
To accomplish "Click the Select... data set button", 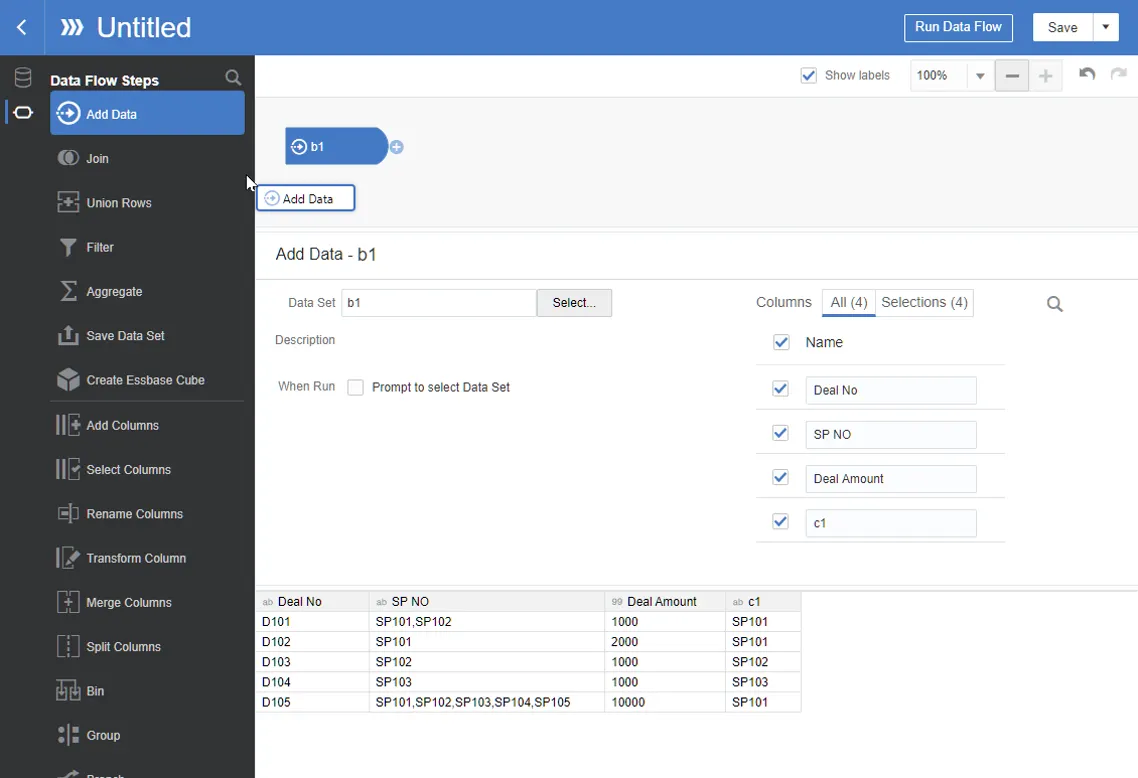I will pyautogui.click(x=574, y=303).
